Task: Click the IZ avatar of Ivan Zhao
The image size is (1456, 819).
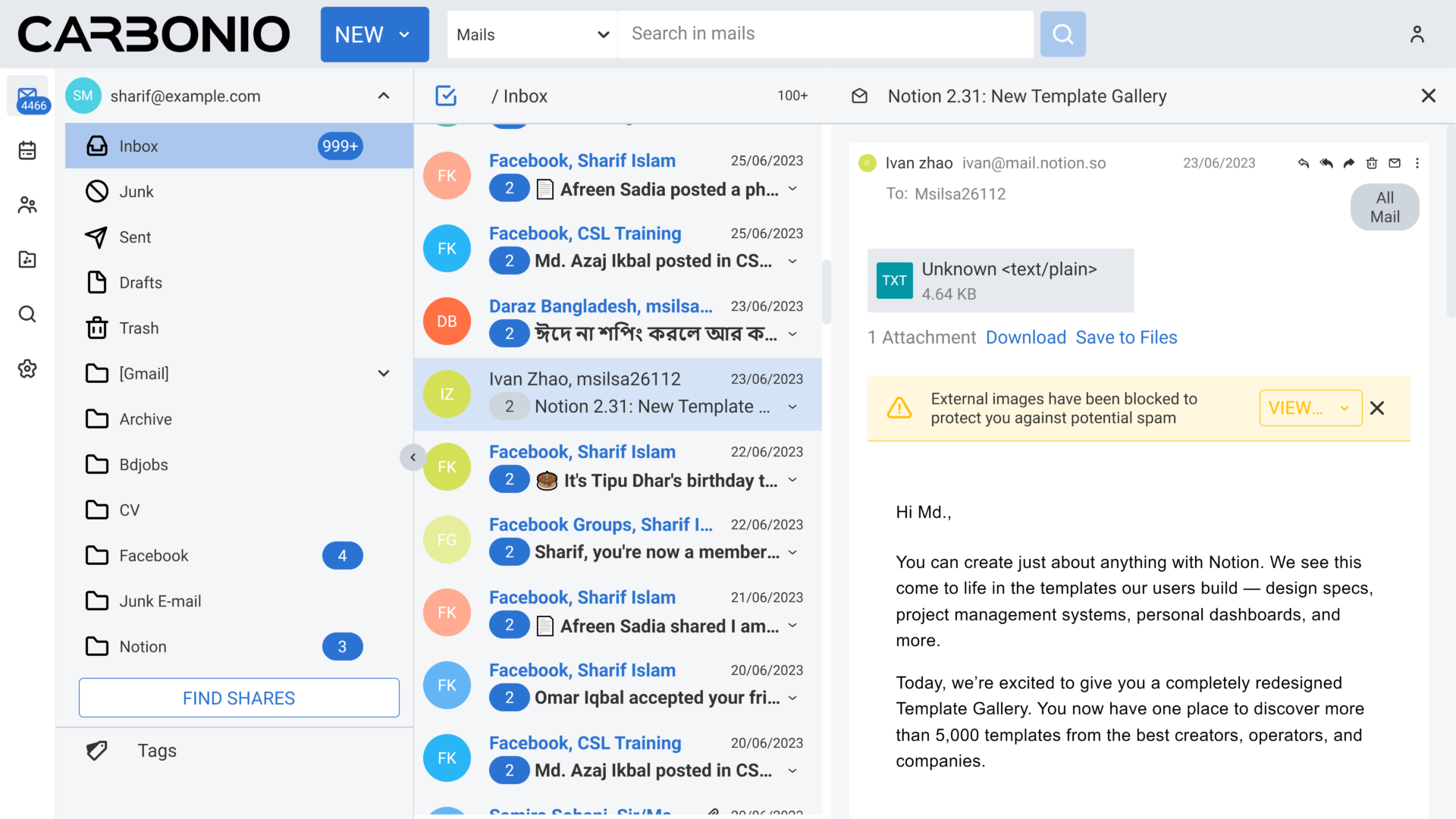Action: [447, 394]
